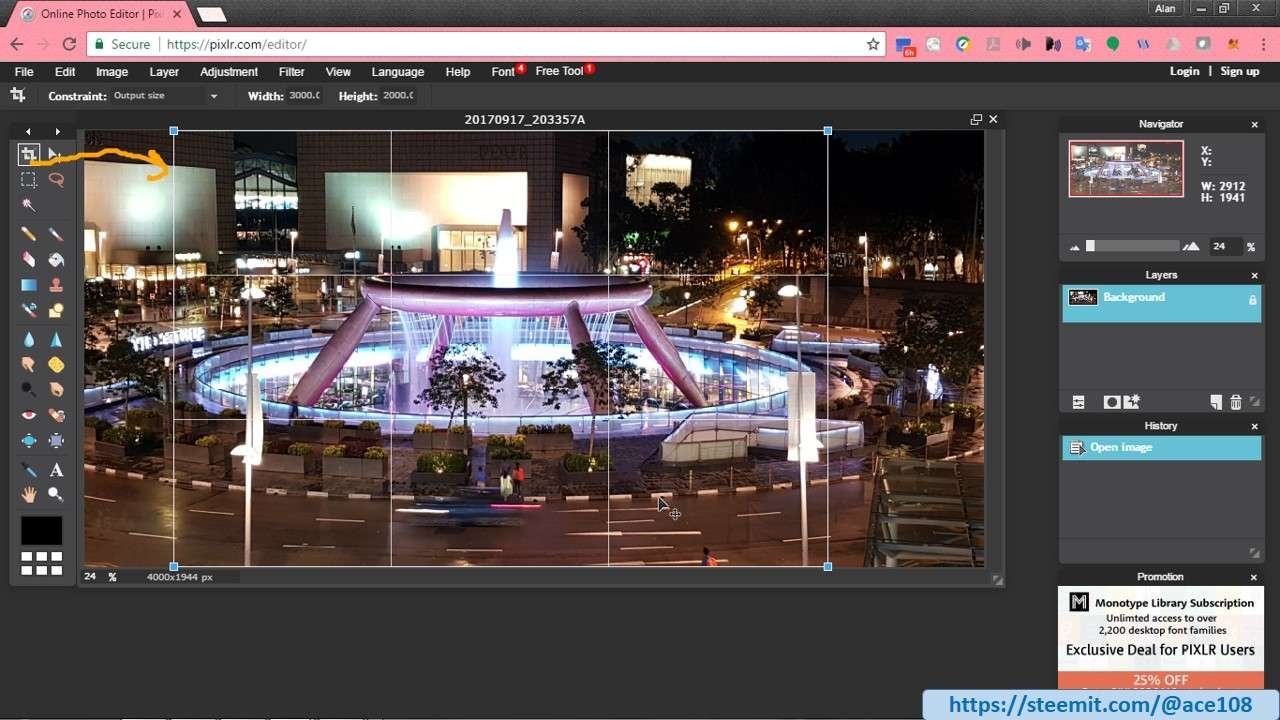This screenshot has width=1280, height=720.
Task: Open the Image menu
Action: click(x=112, y=72)
